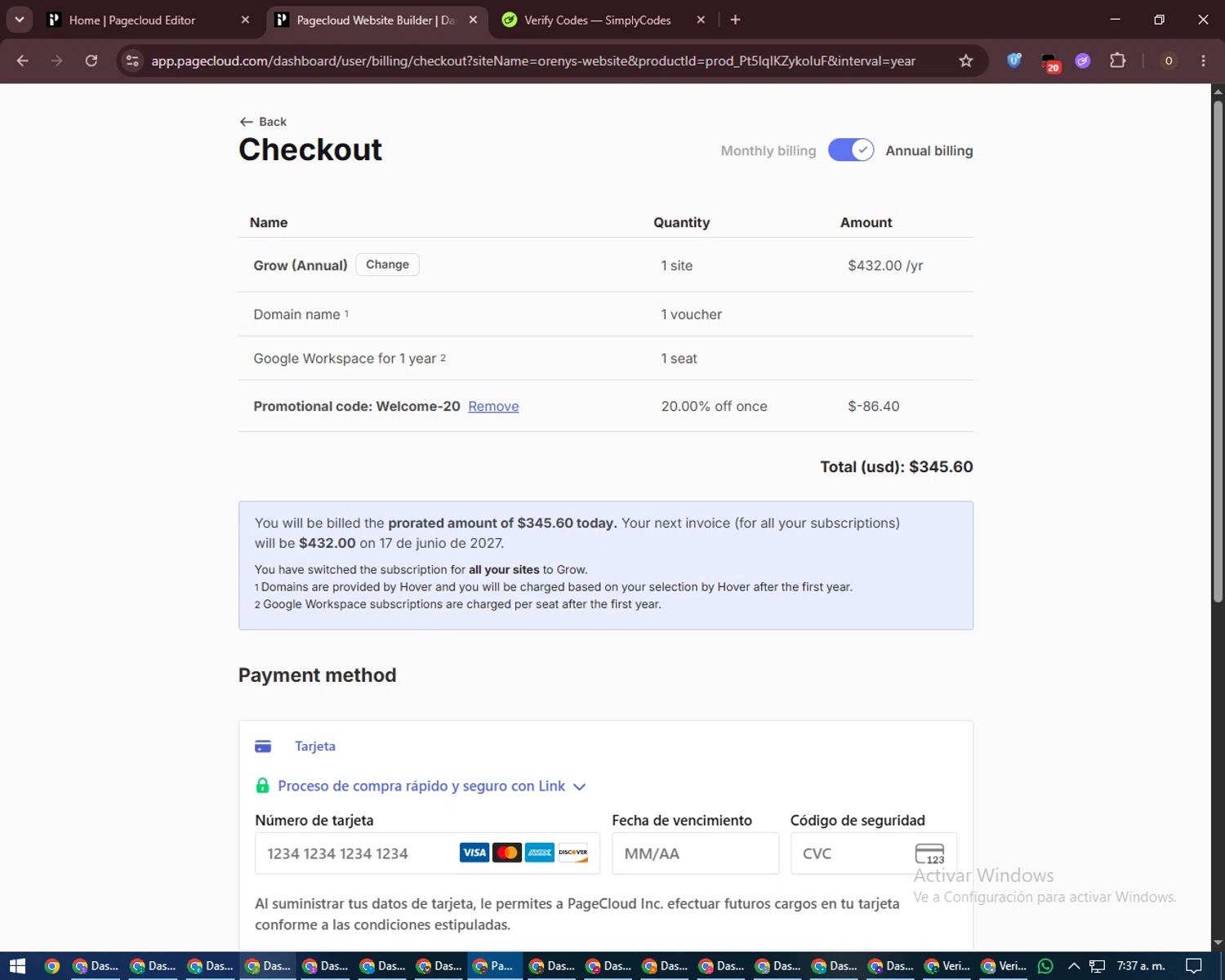Switch to Pagecloud Website Builder tab

[x=377, y=20]
